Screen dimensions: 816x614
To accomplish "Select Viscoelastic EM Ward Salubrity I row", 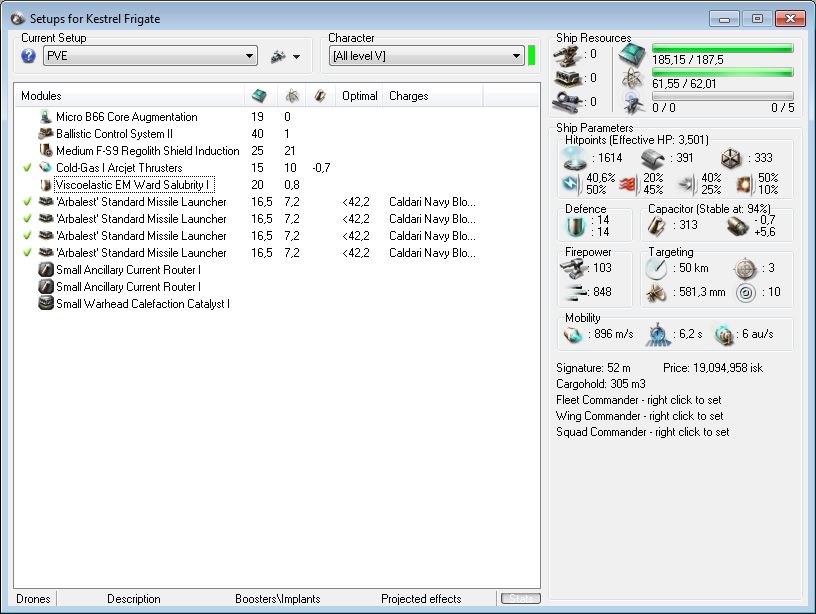I will pos(277,185).
